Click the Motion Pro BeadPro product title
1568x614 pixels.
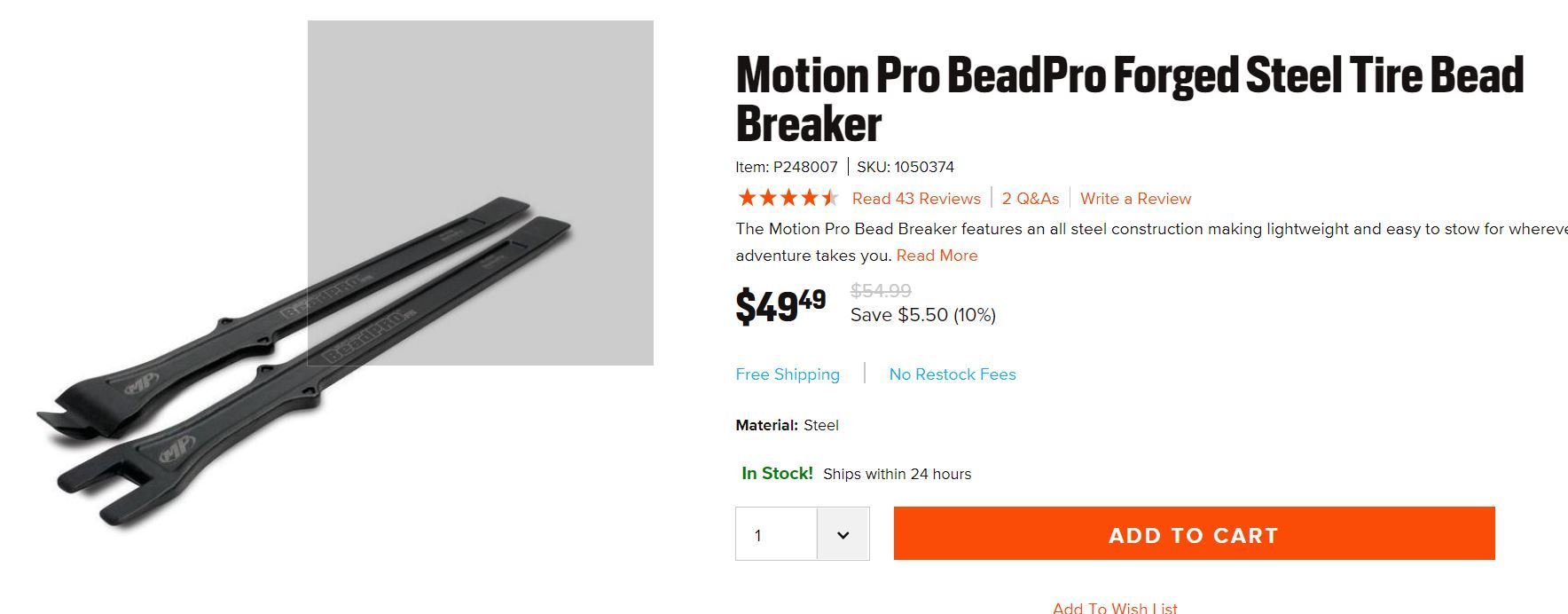coord(1129,98)
